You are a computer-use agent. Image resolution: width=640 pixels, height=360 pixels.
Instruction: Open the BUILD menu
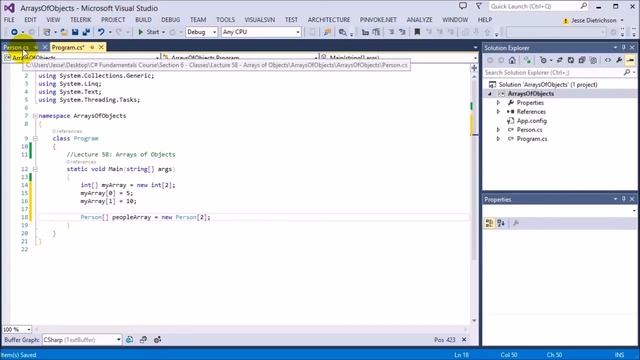[143, 20]
